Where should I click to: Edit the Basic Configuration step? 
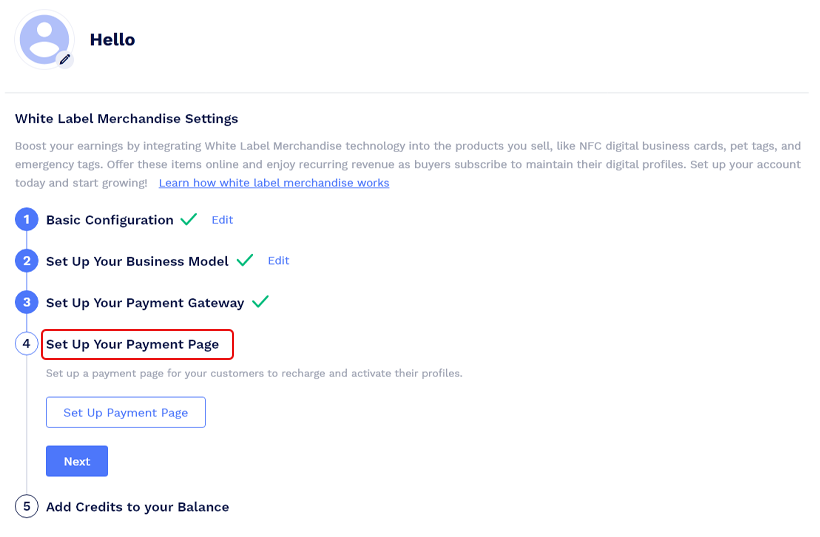click(x=222, y=220)
